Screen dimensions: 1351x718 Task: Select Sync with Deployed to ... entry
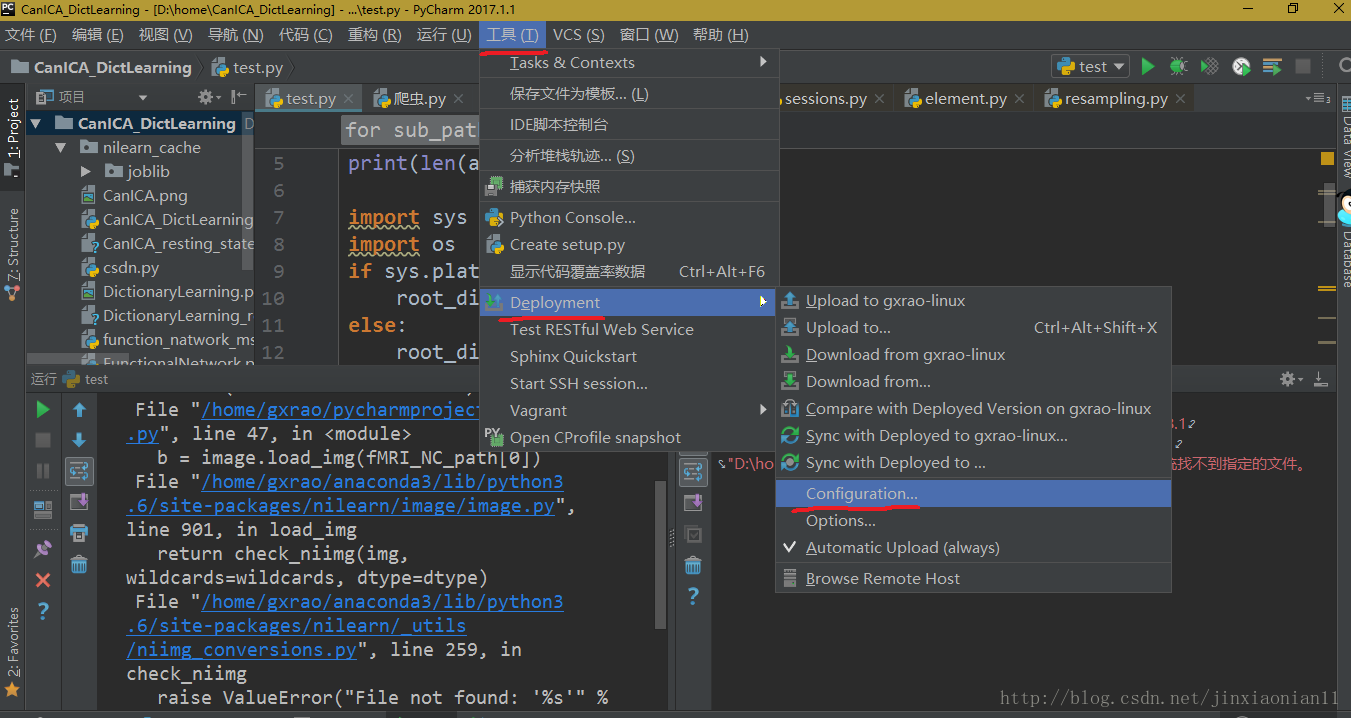click(973, 462)
